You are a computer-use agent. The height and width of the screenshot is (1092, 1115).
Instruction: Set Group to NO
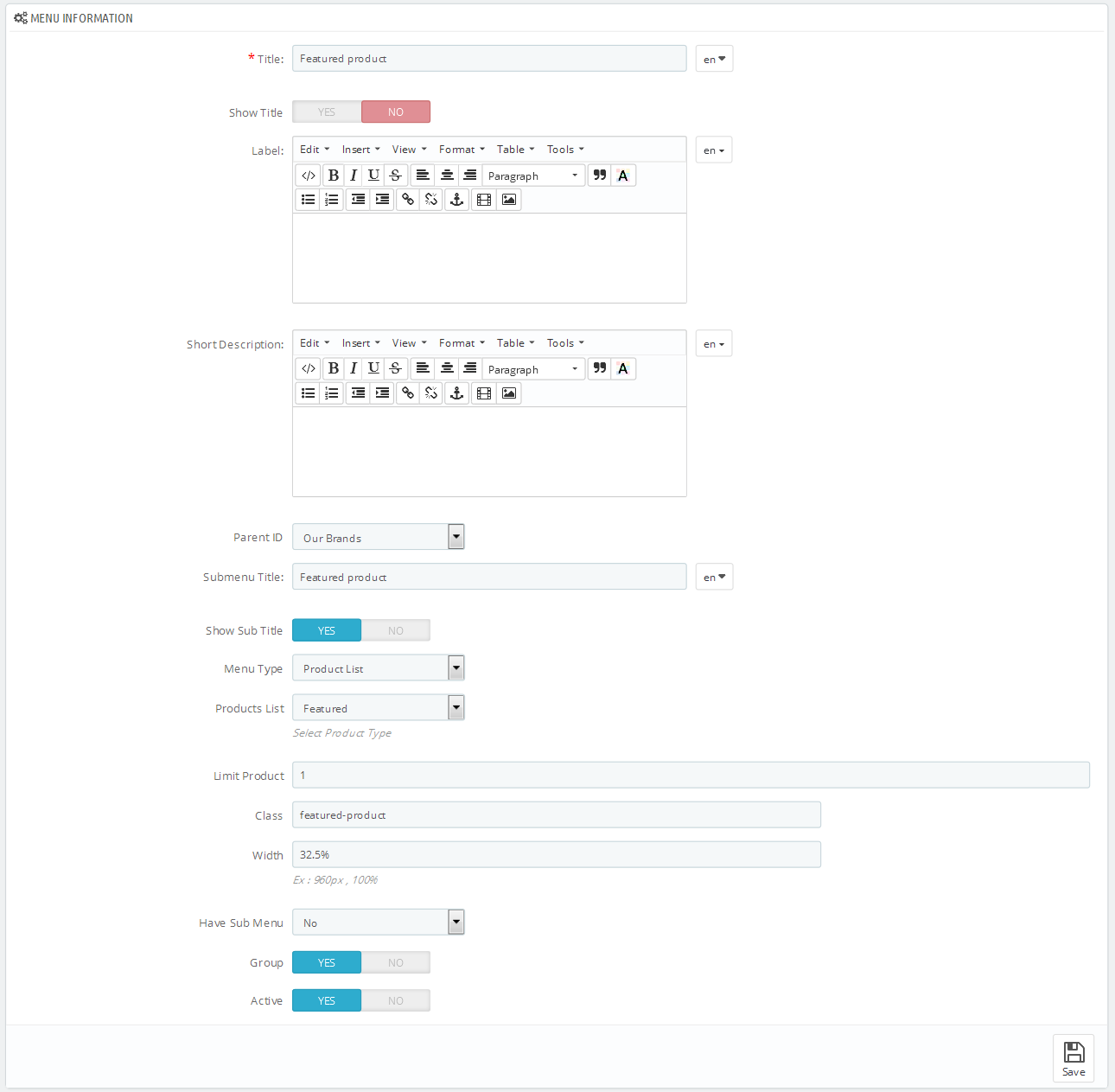[x=396, y=963]
